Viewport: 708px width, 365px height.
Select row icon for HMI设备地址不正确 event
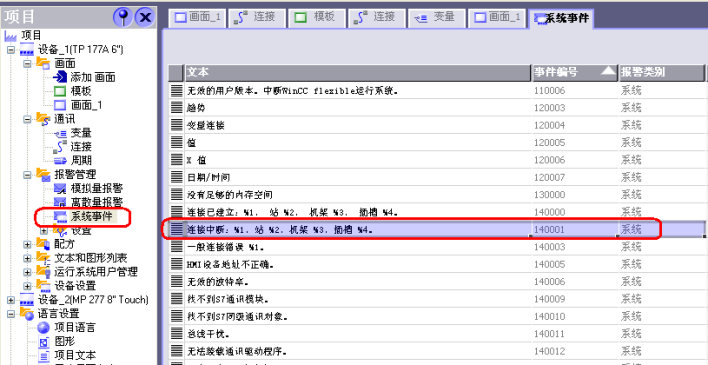pyautogui.click(x=177, y=264)
